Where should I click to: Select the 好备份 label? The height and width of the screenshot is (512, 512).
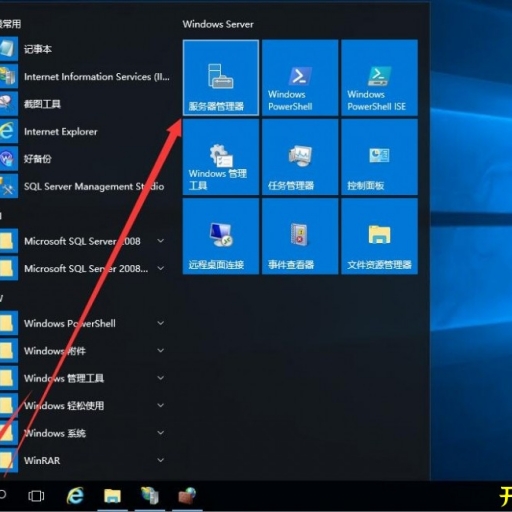click(x=38, y=159)
